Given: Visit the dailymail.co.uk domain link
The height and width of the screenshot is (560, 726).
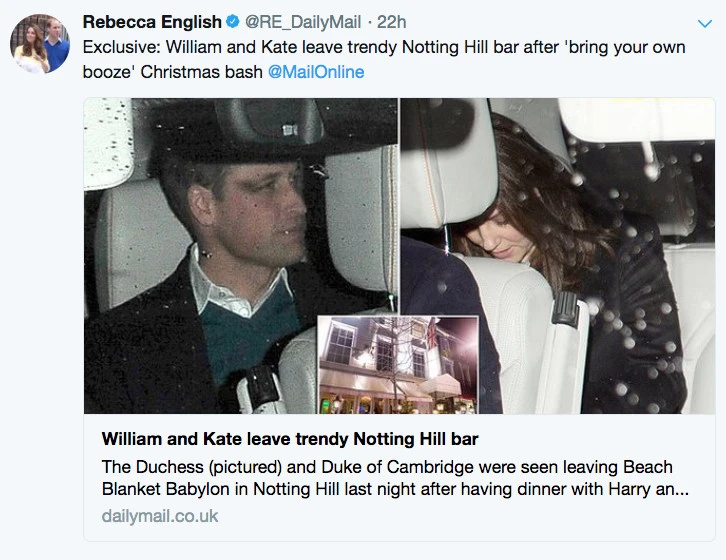Looking at the screenshot, I should click(x=160, y=516).
